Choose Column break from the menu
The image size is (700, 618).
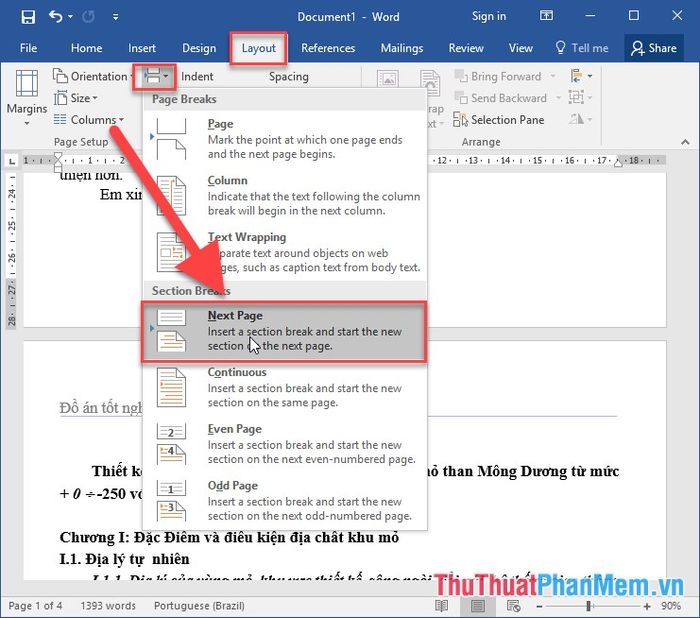(x=284, y=195)
